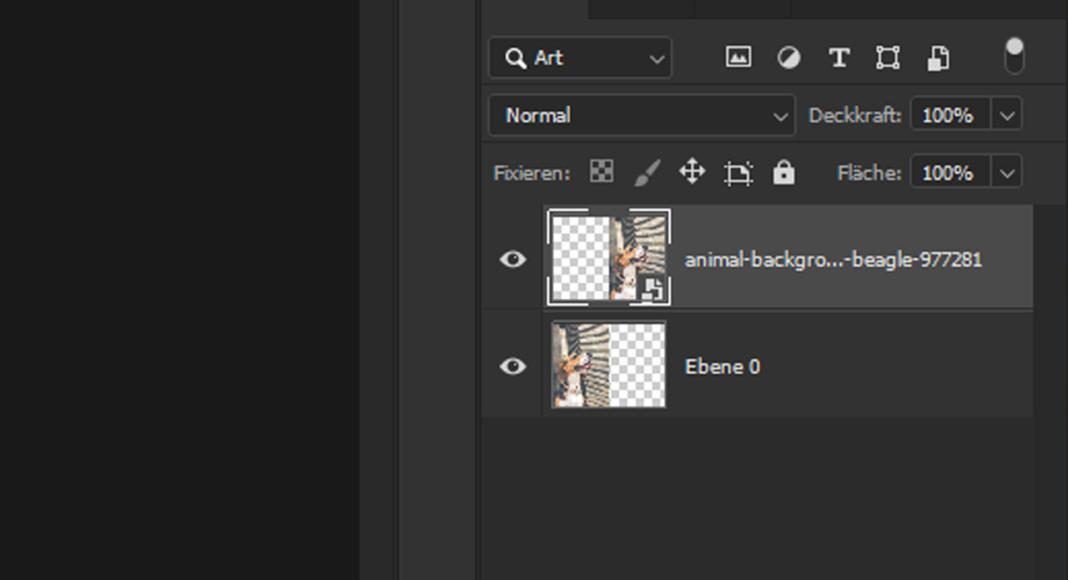Open the Normal blend mode dropdown
Image resolution: width=1068 pixels, height=580 pixels.
[x=641, y=116]
